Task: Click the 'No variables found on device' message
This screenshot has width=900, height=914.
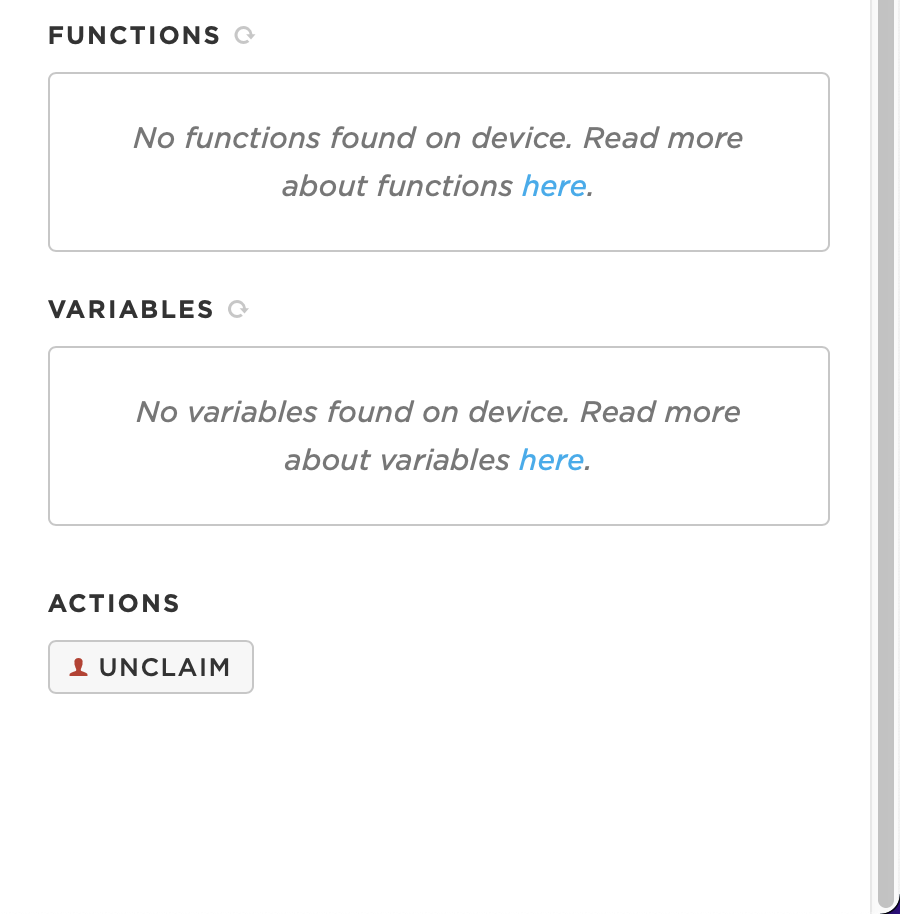Action: (x=353, y=412)
